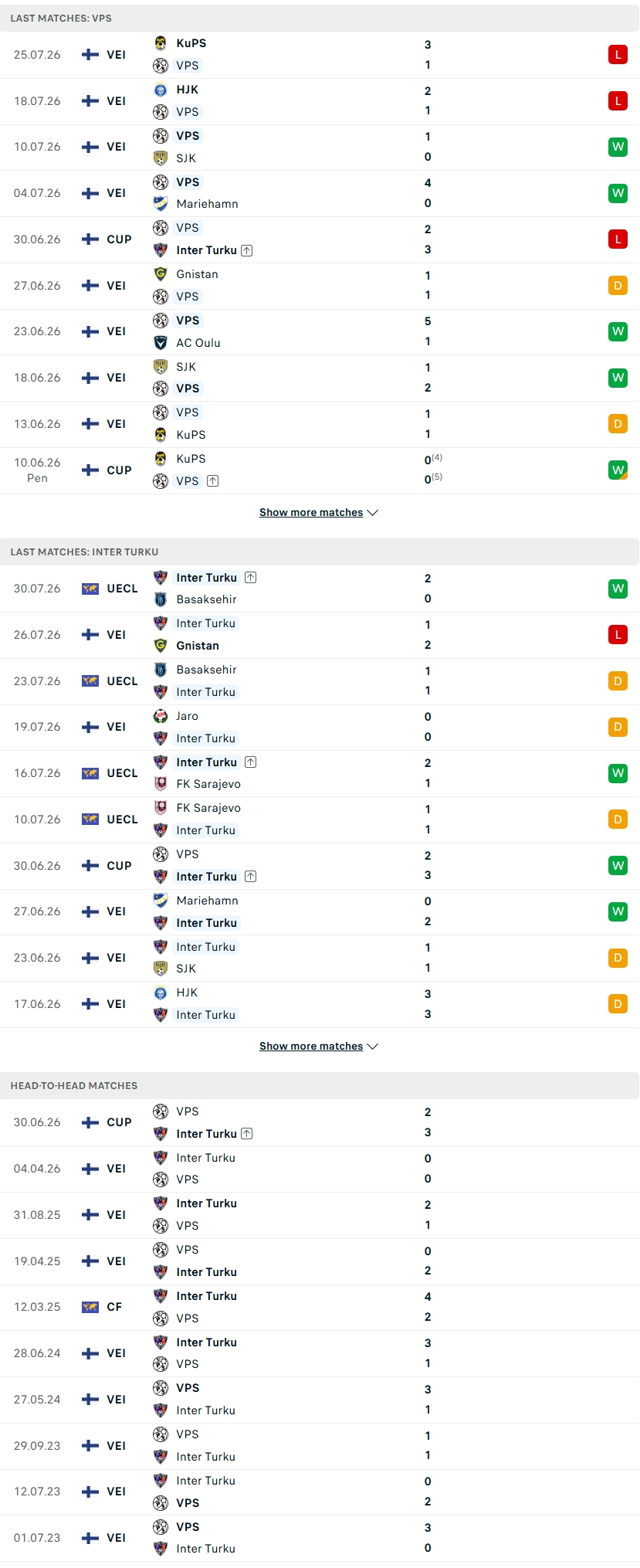Open the Mariehamn vs Inter Turku 27.06.26 match

tap(320, 911)
